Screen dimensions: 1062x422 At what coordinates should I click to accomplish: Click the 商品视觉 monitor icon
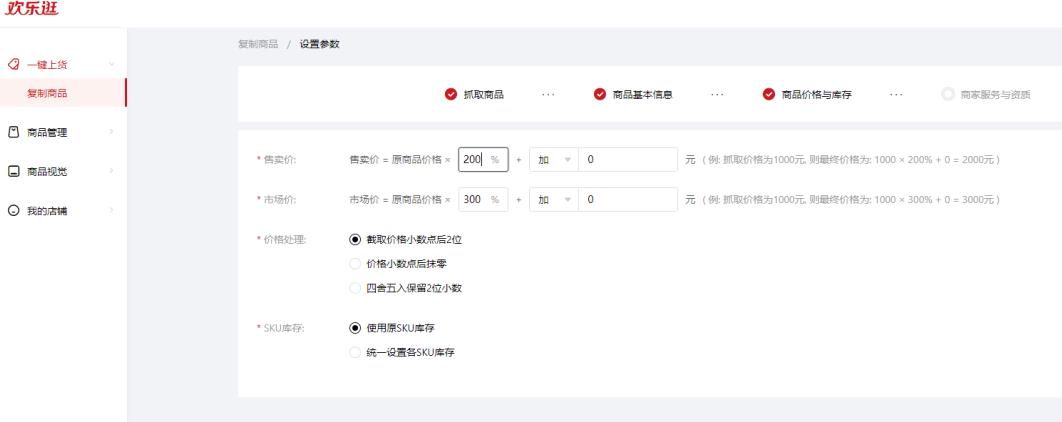[x=14, y=171]
